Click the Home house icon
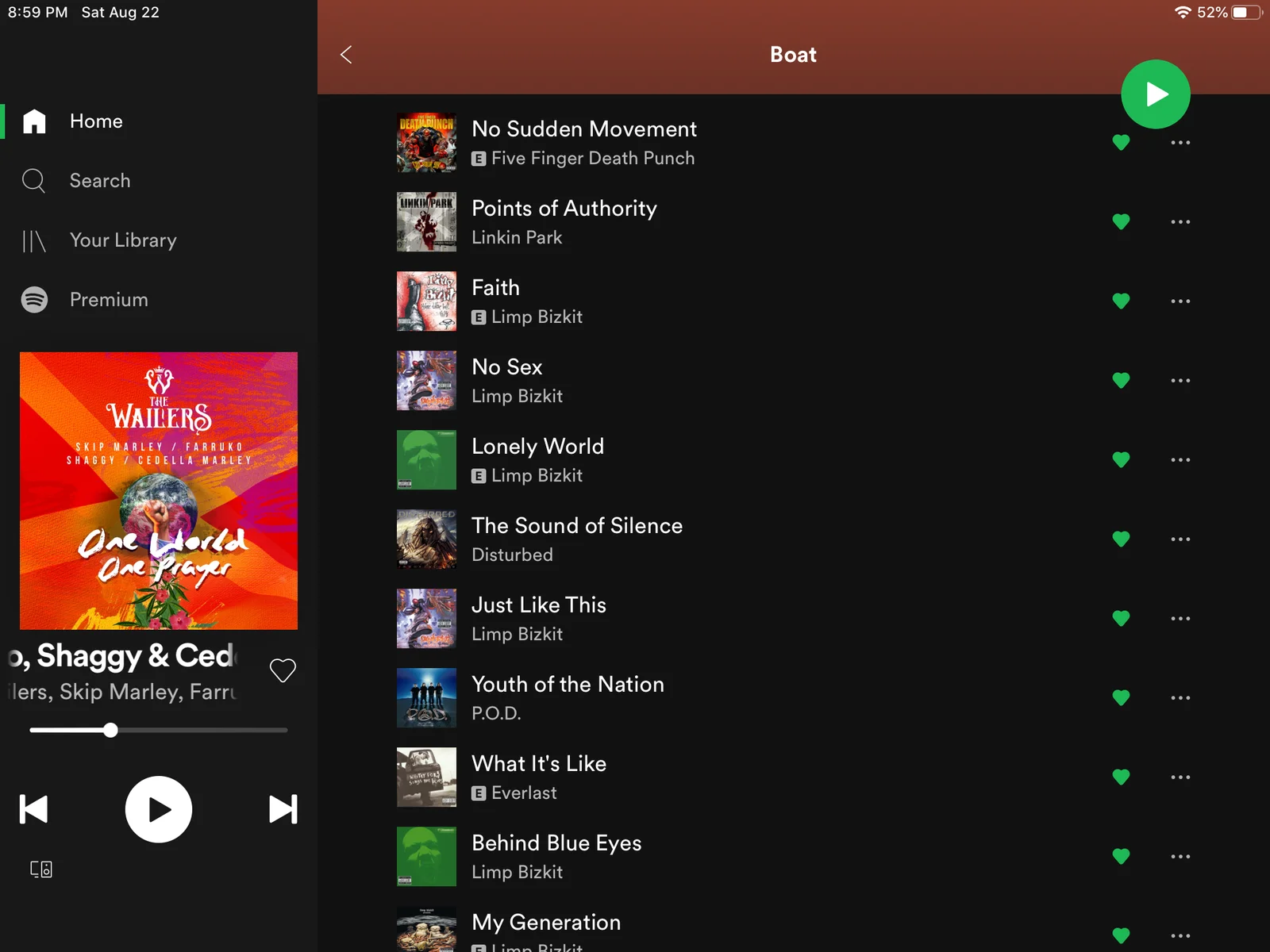The image size is (1270, 952). coord(34,121)
